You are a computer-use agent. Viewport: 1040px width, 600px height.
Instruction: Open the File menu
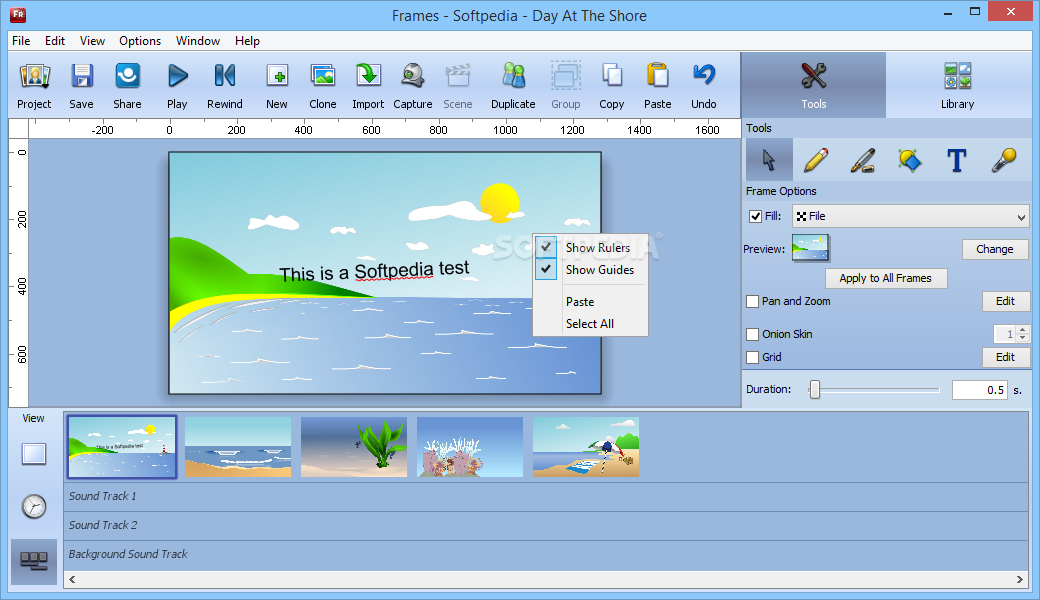coord(21,40)
